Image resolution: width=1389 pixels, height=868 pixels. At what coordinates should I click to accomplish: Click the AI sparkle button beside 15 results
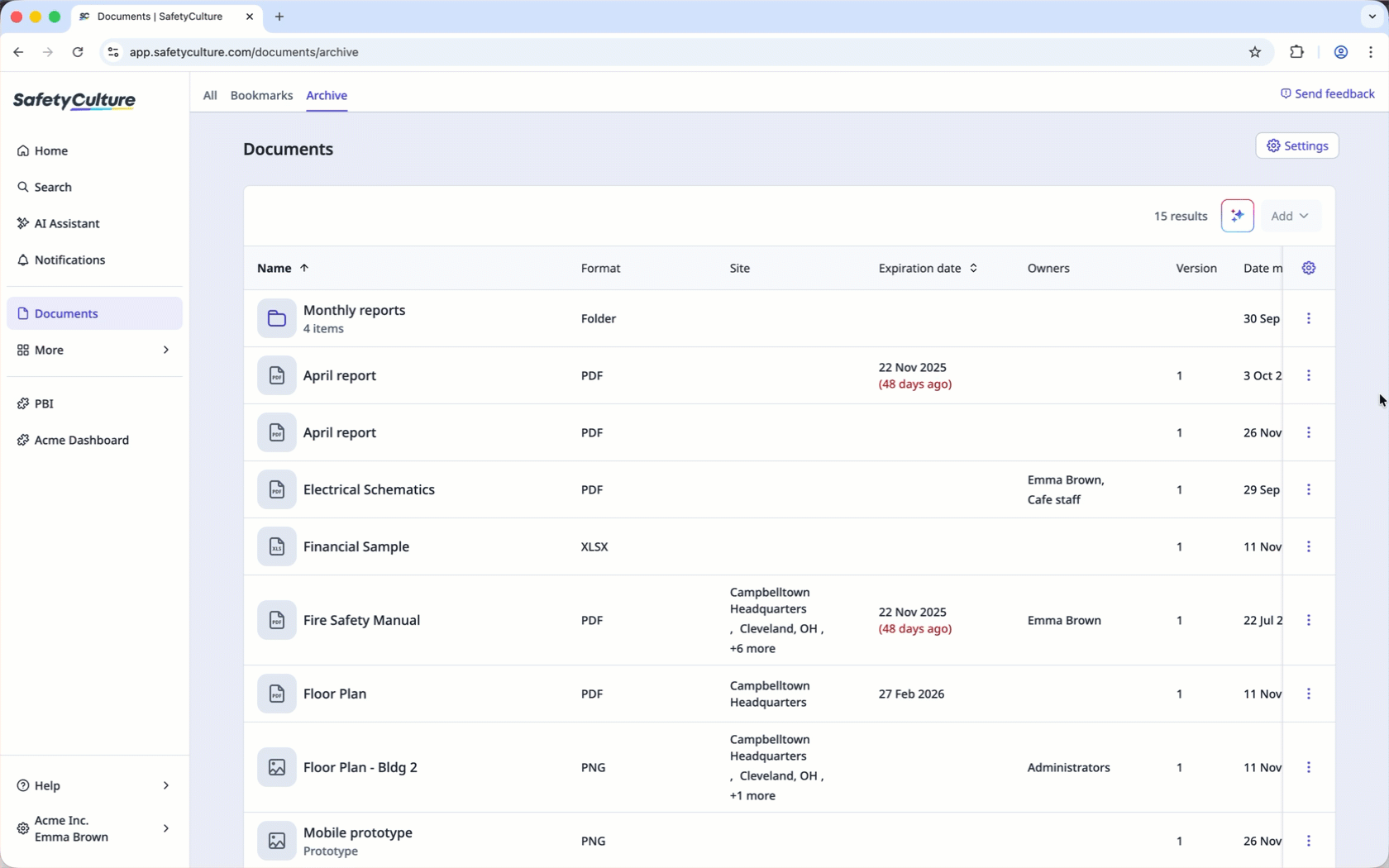pos(1238,216)
